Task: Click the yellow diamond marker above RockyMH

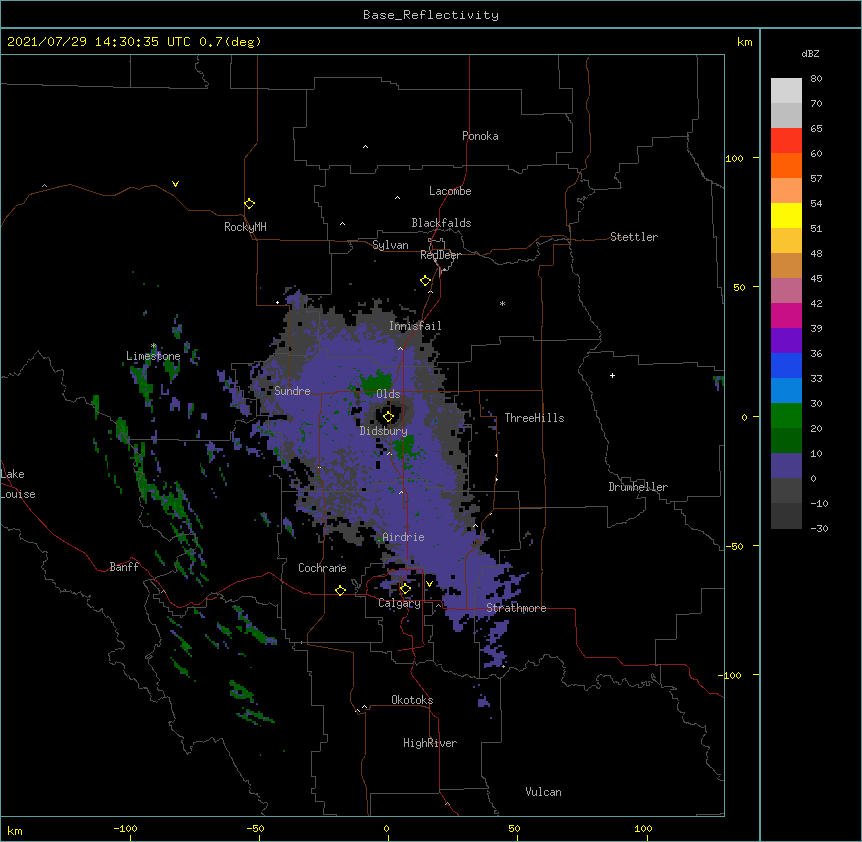Action: (x=249, y=204)
